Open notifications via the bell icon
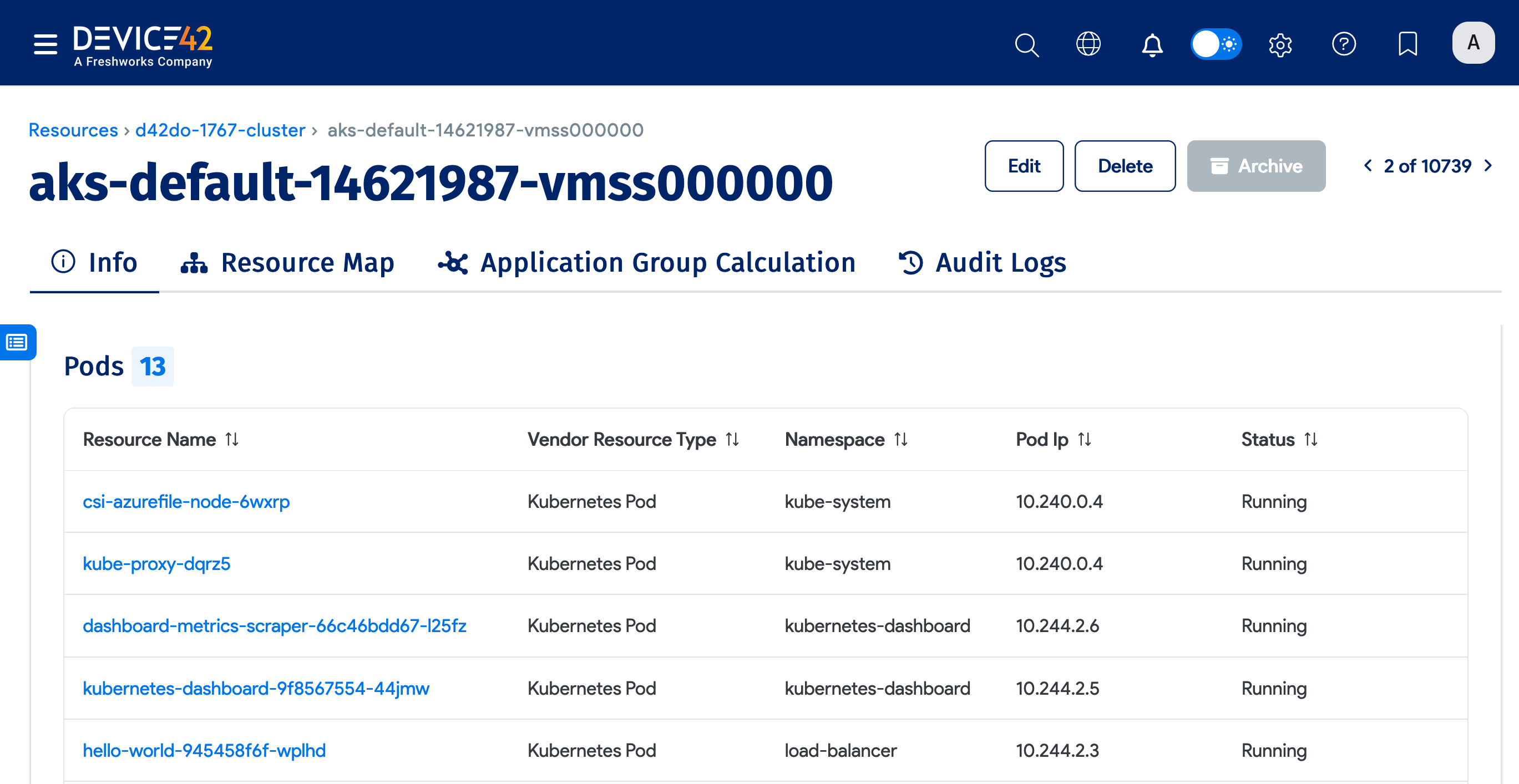1519x784 pixels. point(1152,44)
